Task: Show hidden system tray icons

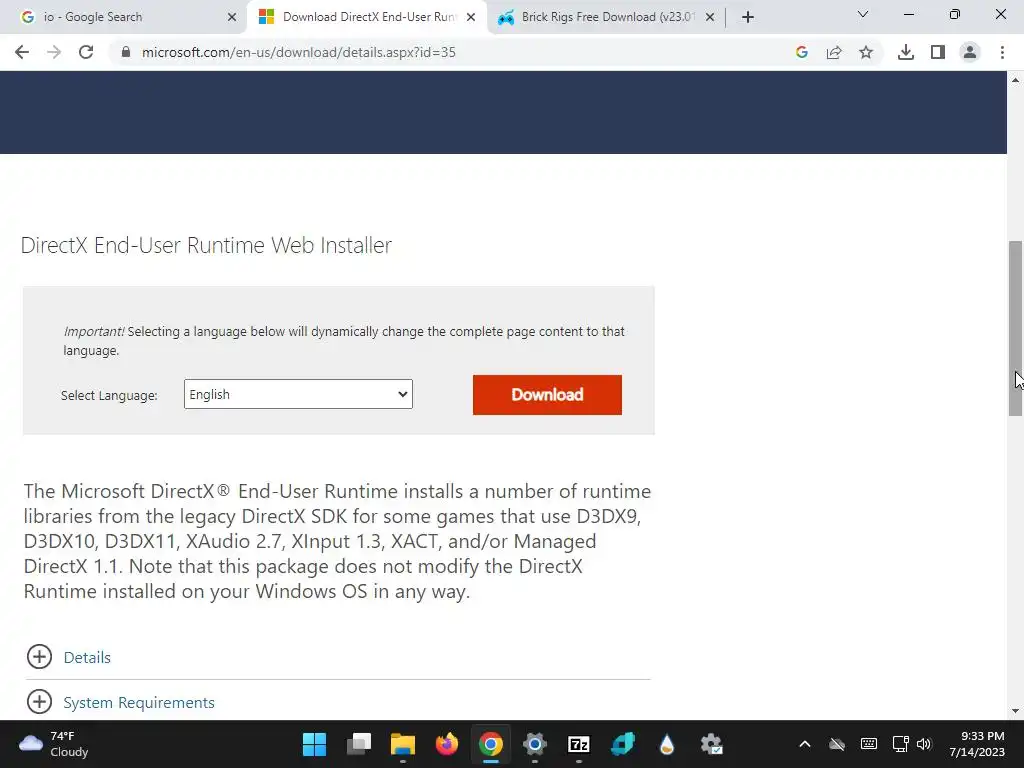Action: 805,744
